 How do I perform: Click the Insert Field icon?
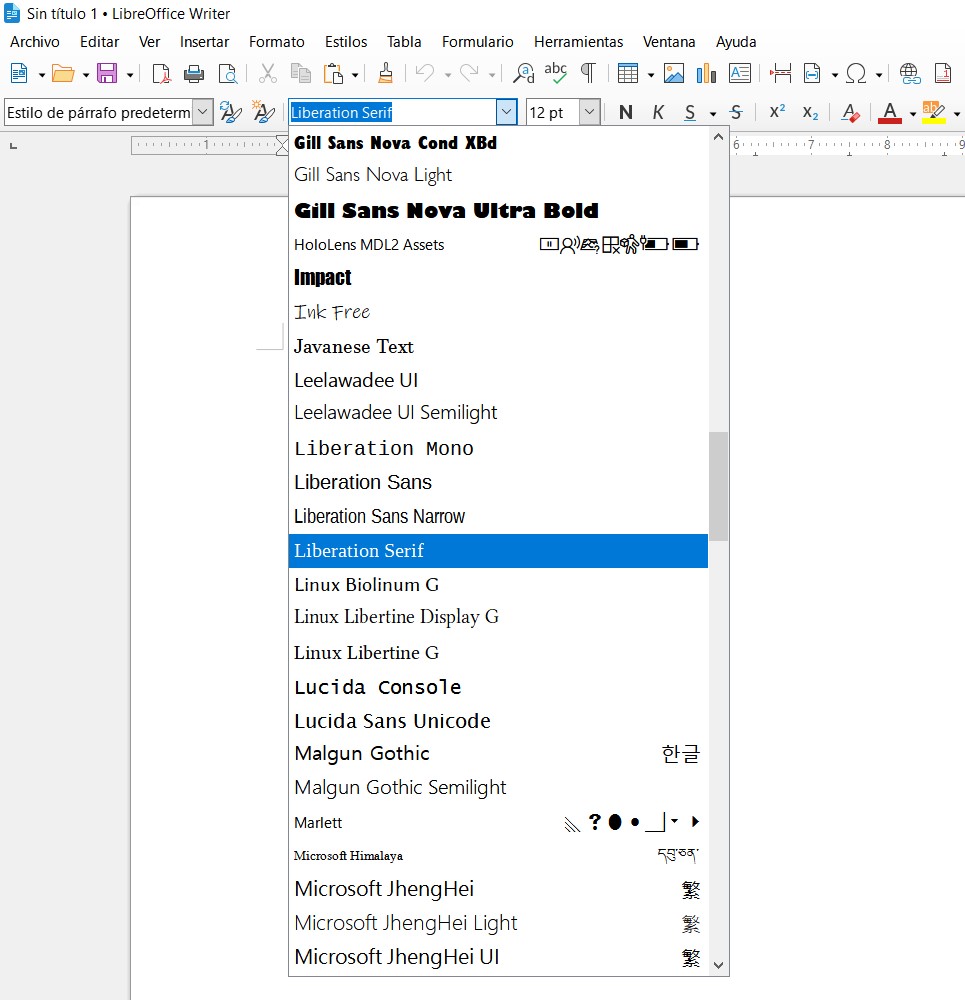(x=812, y=74)
